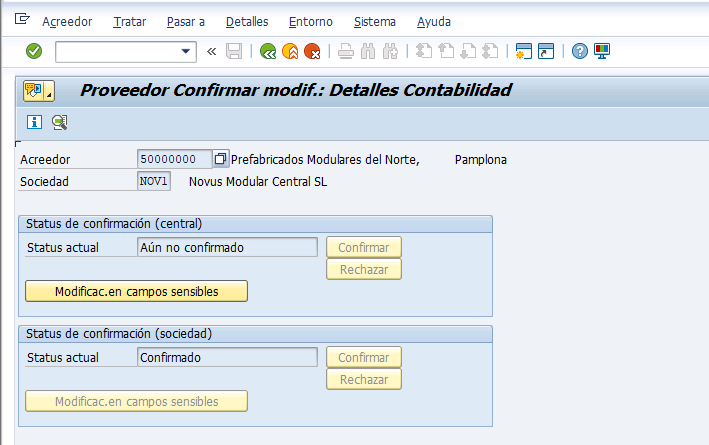709x445 pixels.
Task: Open the Acreedor menu
Action: pos(67,22)
